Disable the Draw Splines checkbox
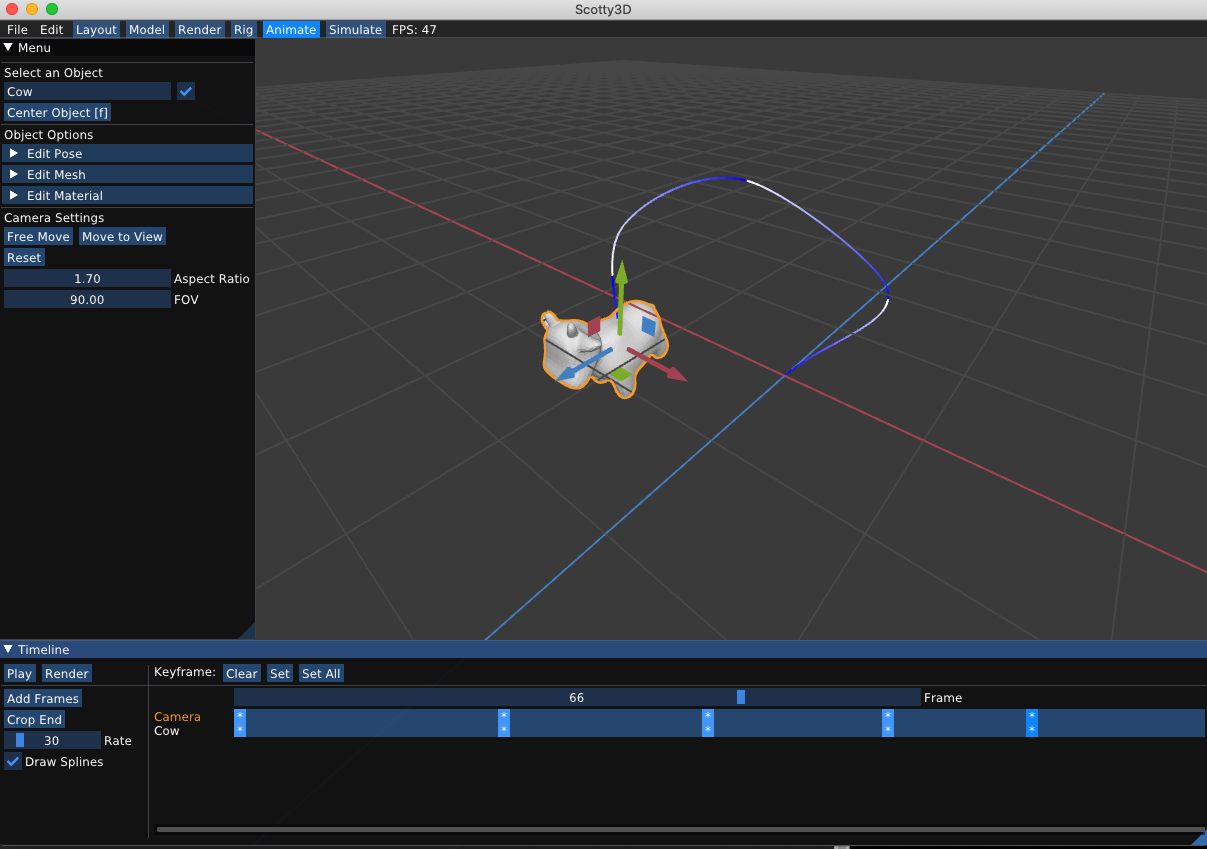Viewport: 1207px width, 849px height. [x=13, y=761]
